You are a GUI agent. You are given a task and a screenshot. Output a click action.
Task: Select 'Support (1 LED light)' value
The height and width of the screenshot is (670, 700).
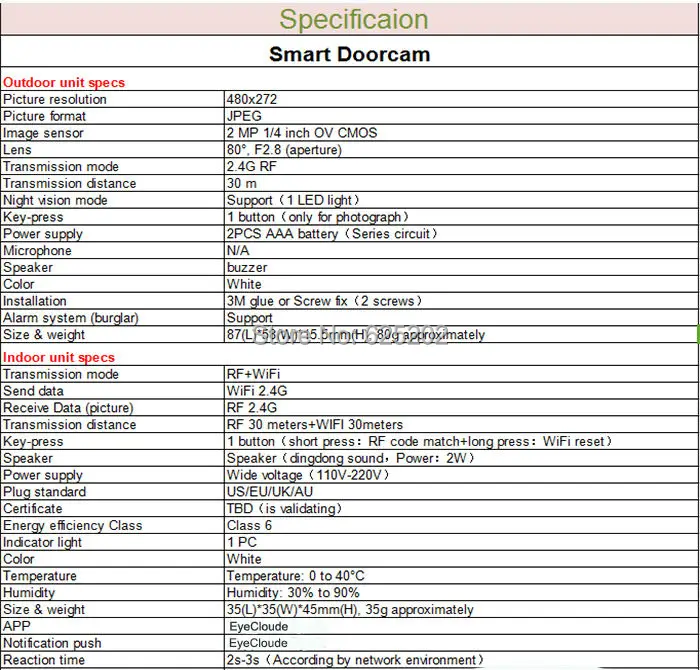coord(293,200)
